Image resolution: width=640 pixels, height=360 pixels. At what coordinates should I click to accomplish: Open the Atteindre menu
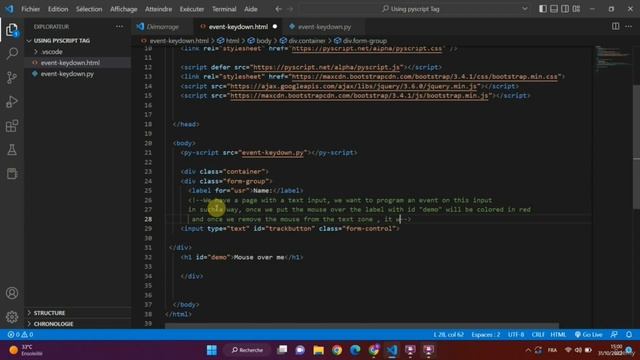pos(158,9)
